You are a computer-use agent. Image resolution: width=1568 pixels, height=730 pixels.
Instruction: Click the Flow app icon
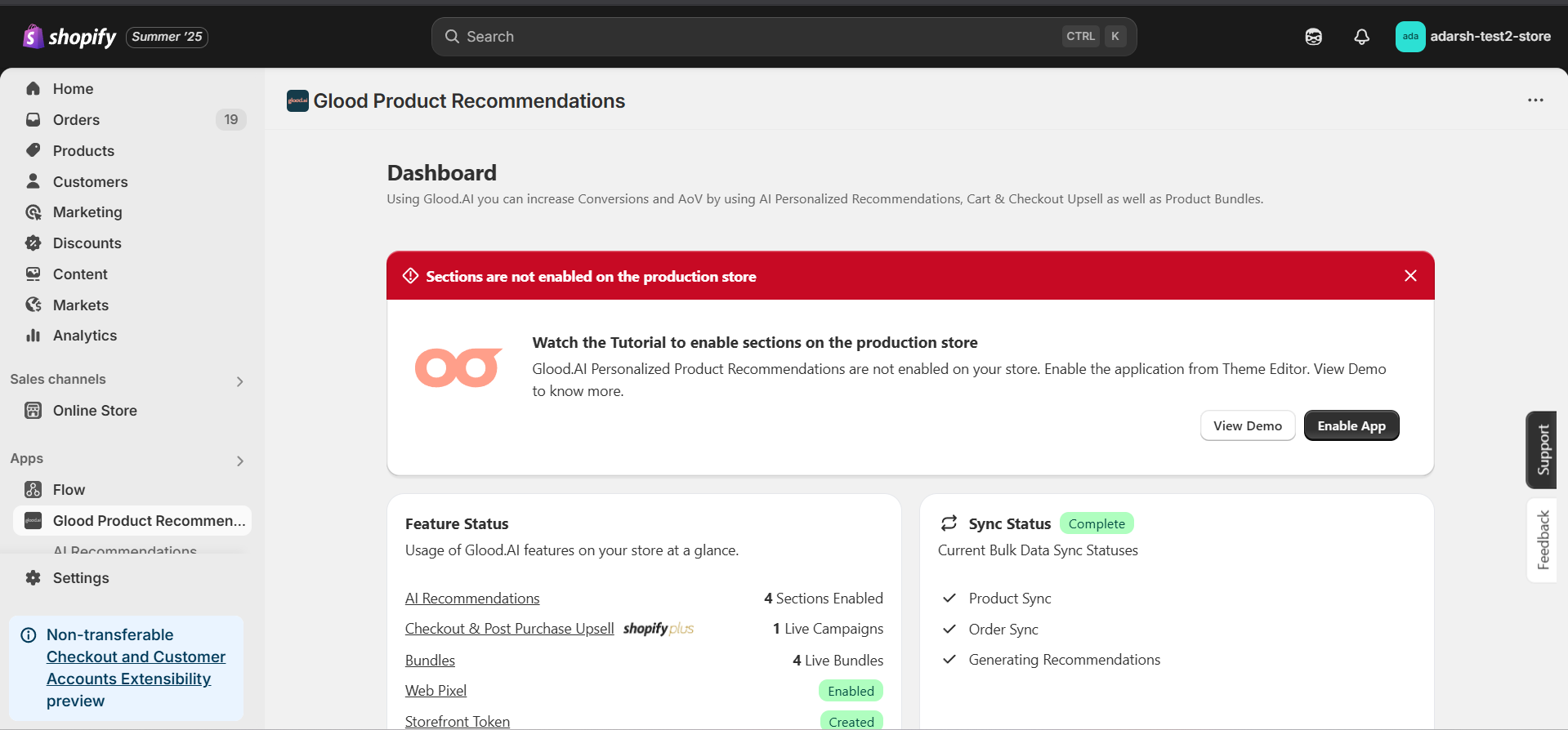point(33,489)
